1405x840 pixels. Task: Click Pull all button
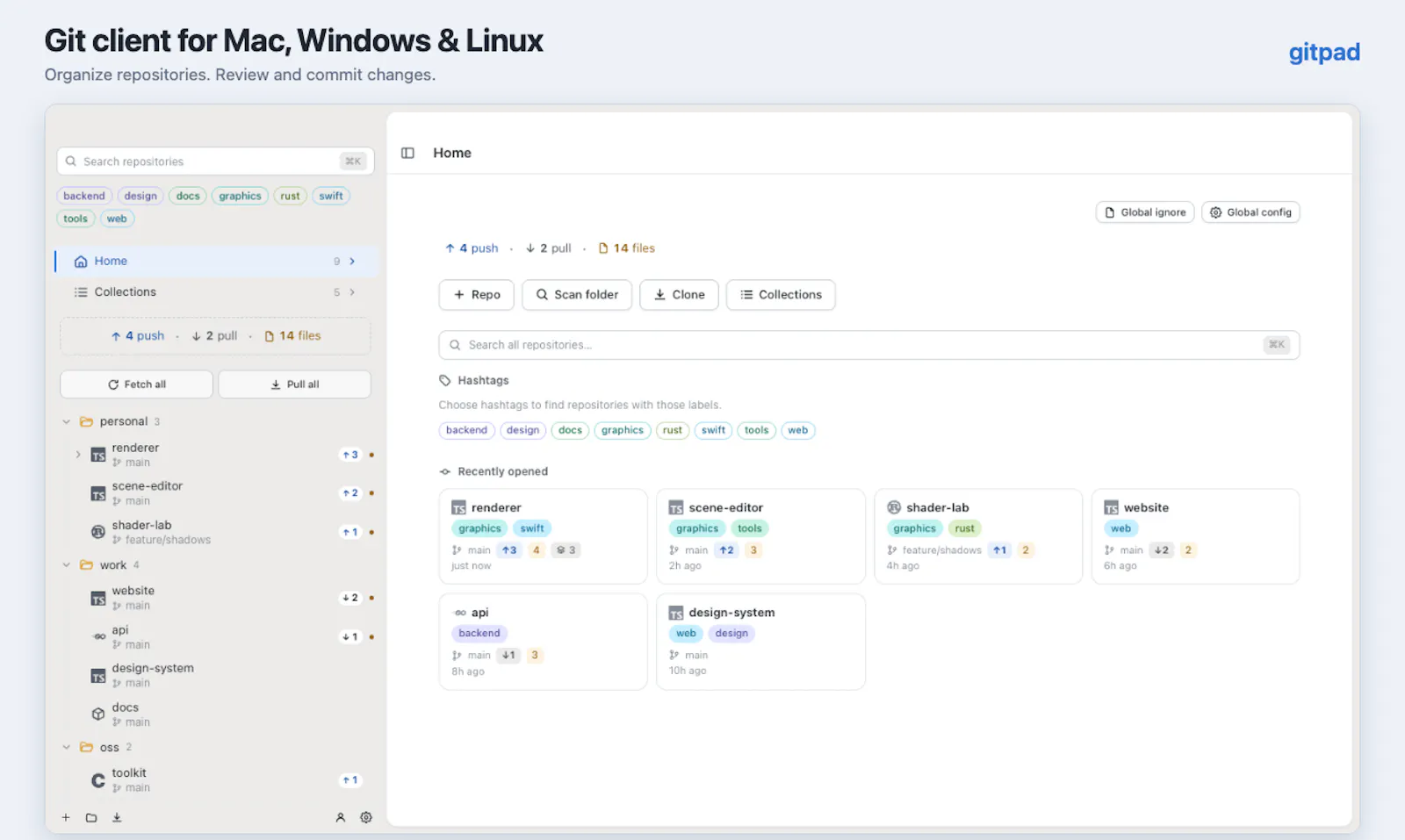pyautogui.click(x=294, y=384)
